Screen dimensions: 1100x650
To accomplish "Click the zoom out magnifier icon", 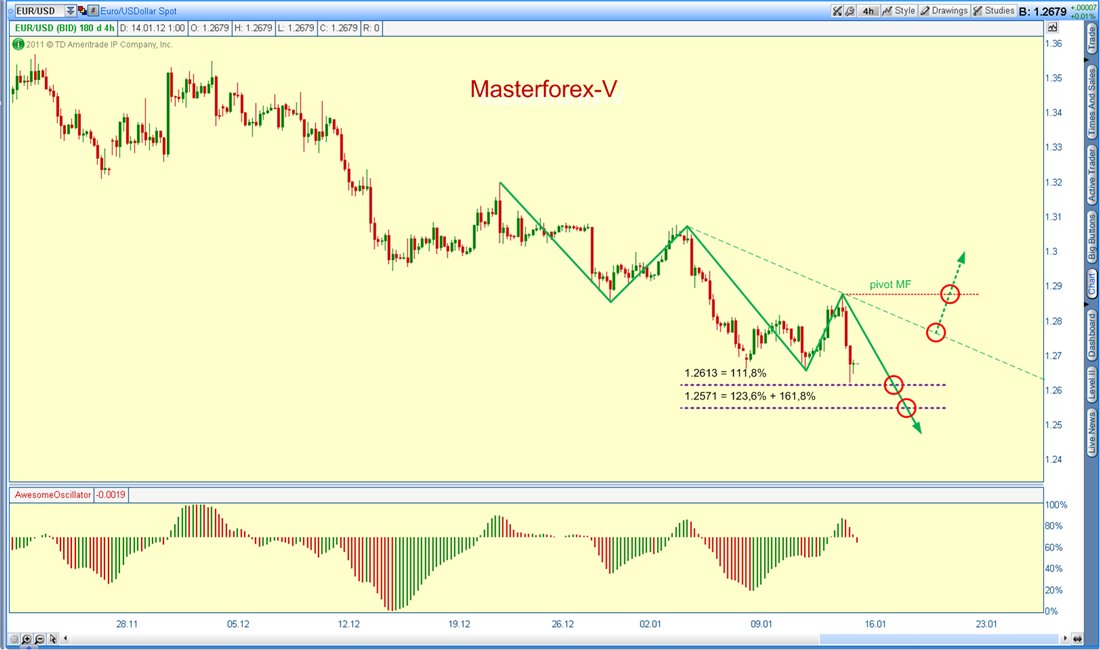I will coord(39,639).
